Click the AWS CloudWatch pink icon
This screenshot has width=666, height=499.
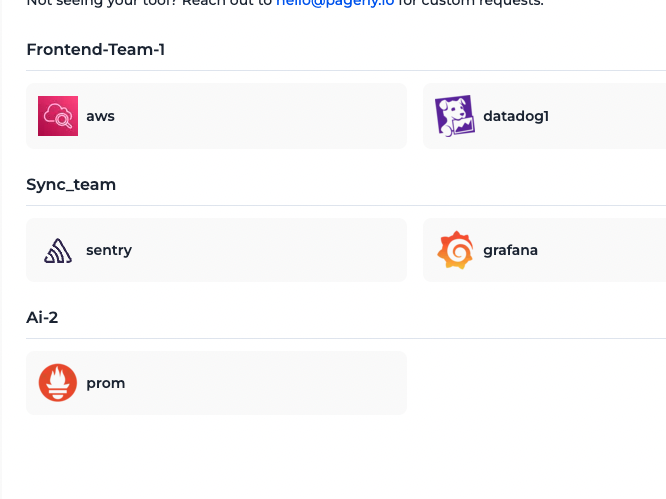[x=58, y=116]
